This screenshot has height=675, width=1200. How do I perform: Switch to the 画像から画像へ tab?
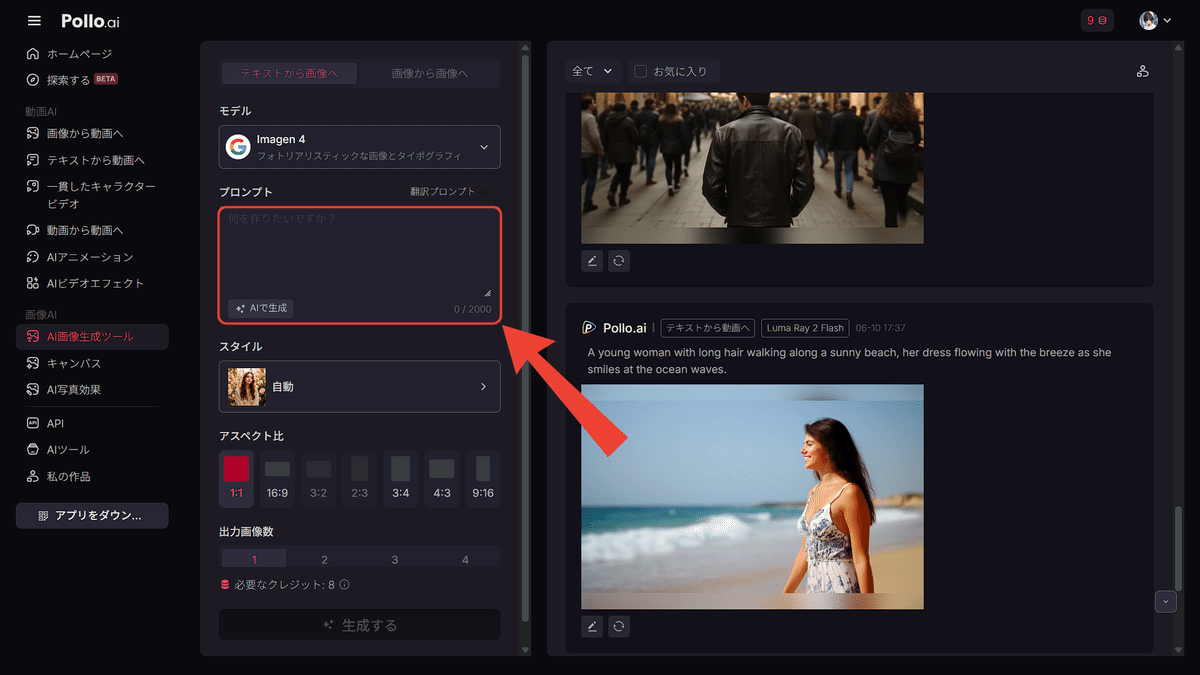point(430,73)
